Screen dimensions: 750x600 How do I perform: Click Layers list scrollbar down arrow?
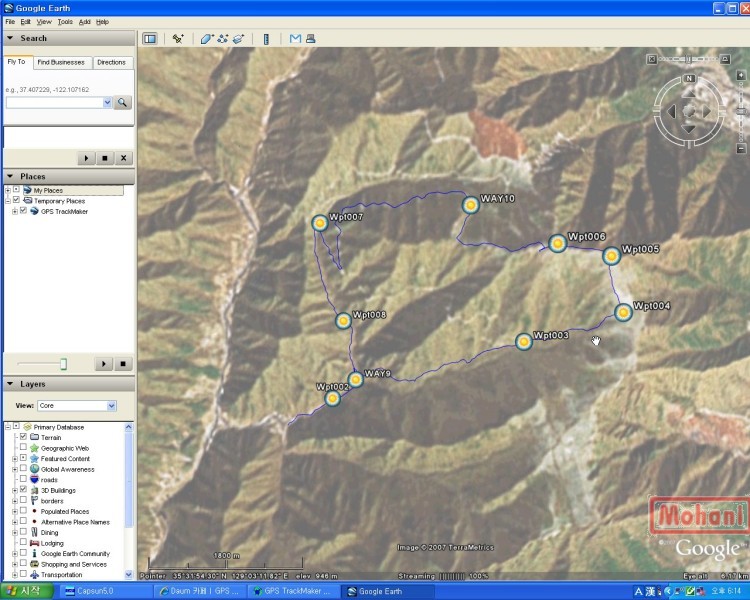tap(129, 574)
